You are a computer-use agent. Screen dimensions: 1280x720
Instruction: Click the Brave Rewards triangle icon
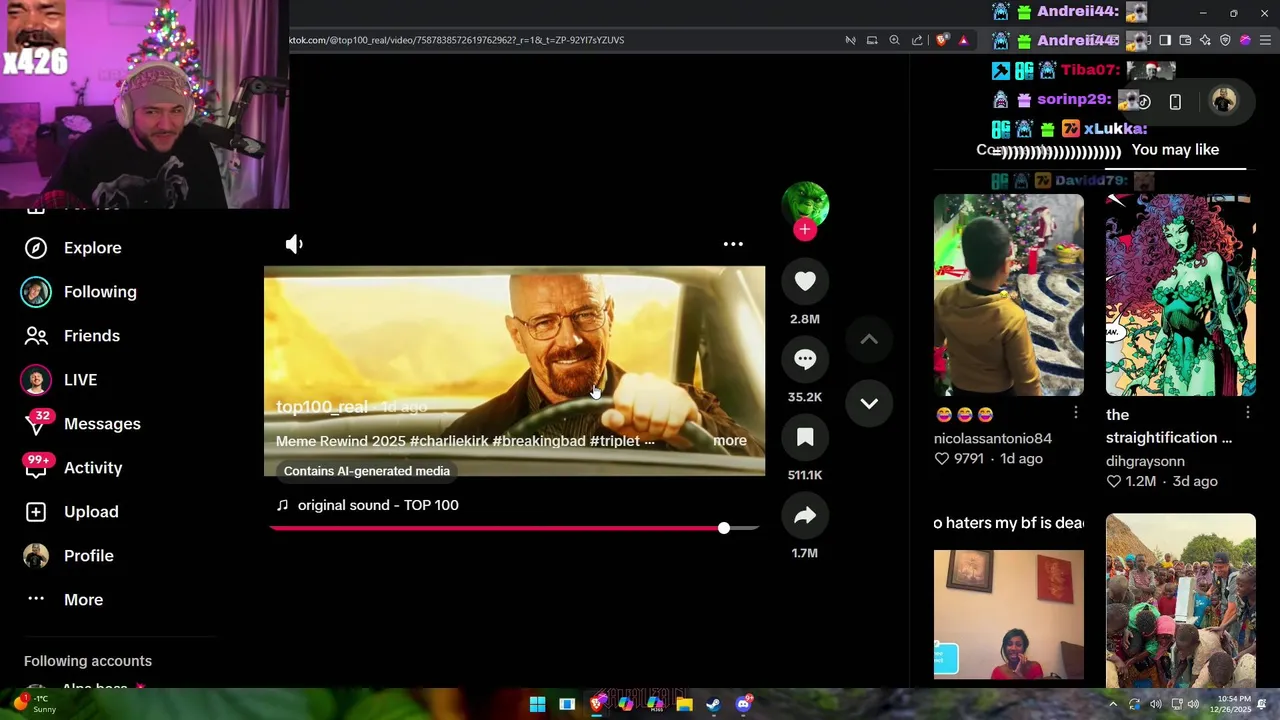[963, 40]
